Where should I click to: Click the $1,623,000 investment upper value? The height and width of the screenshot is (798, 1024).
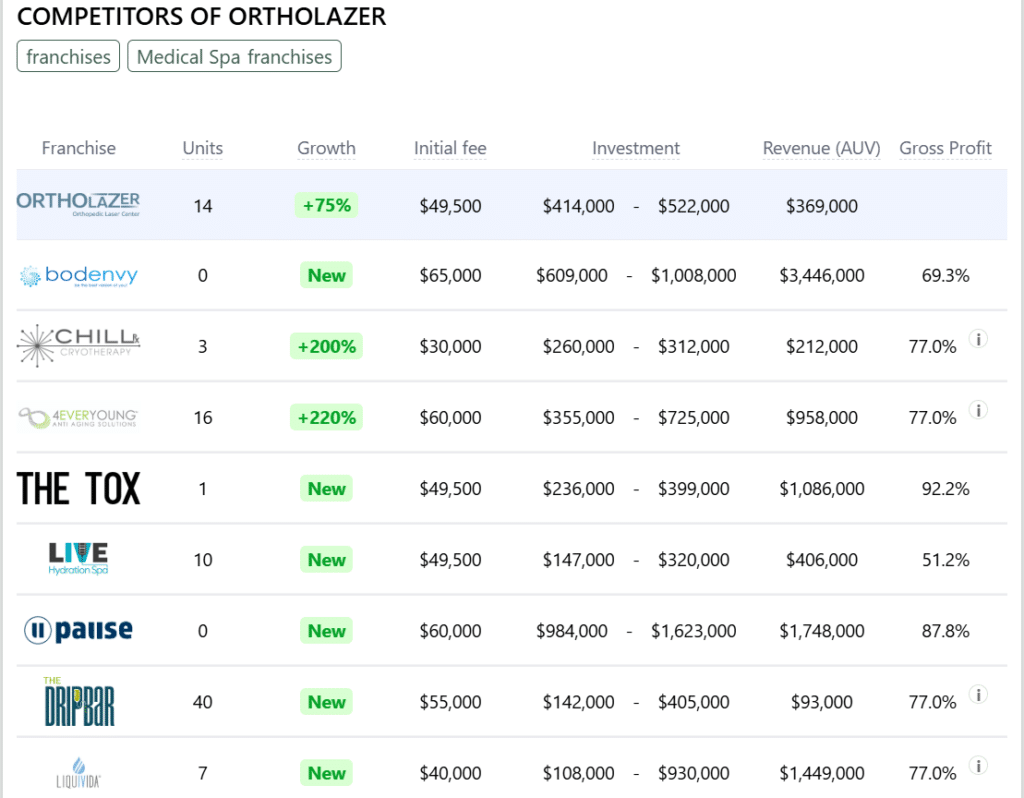click(694, 631)
